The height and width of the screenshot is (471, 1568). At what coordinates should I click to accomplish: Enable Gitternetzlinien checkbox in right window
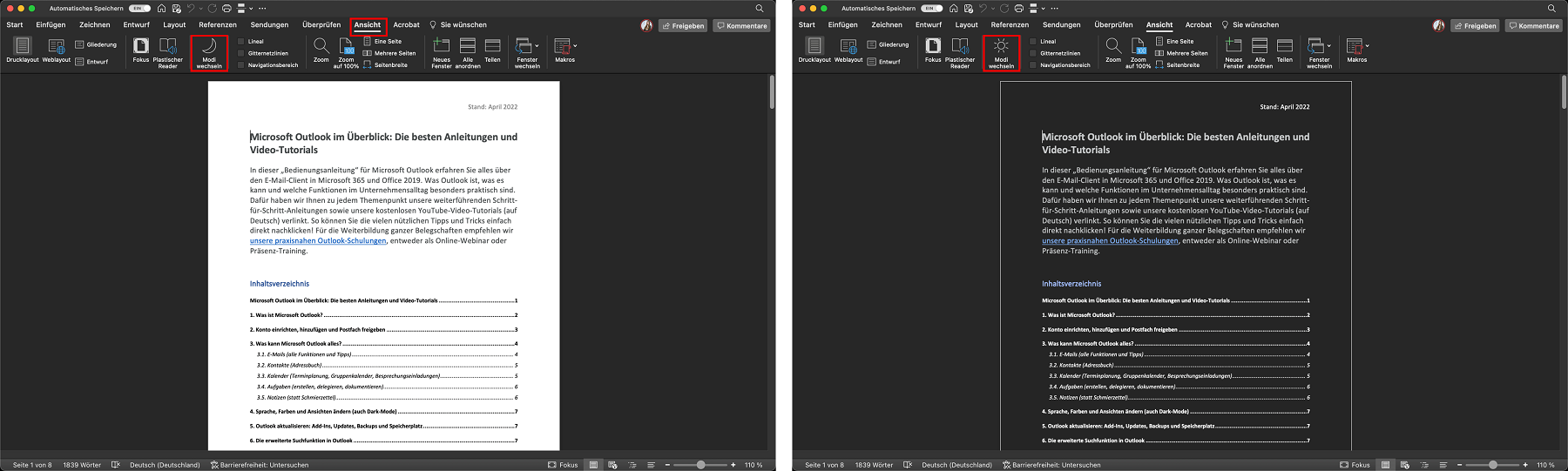tap(1033, 53)
